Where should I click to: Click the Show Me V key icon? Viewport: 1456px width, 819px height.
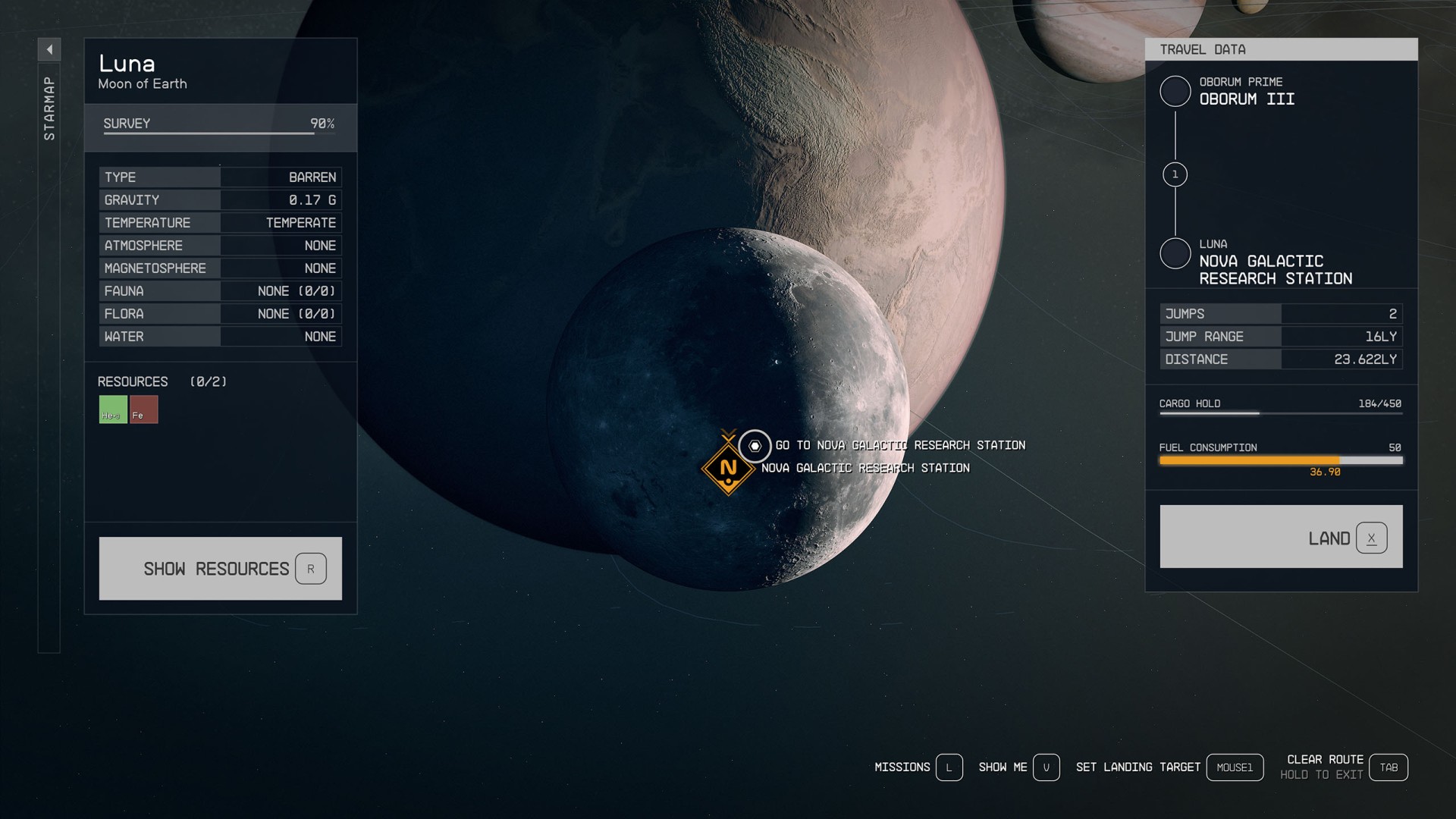click(x=1046, y=767)
